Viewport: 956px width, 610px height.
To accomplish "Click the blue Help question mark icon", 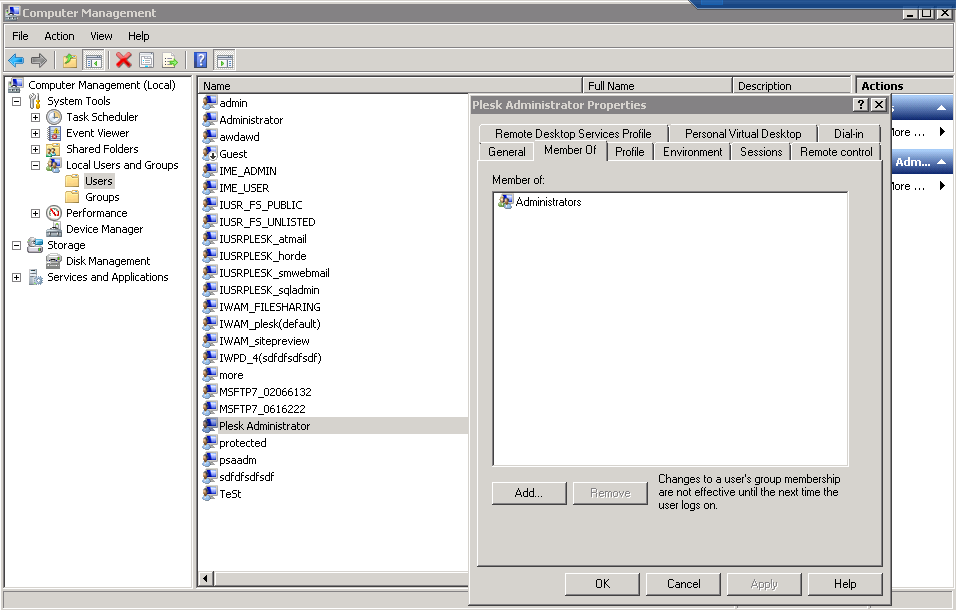I will (x=201, y=60).
